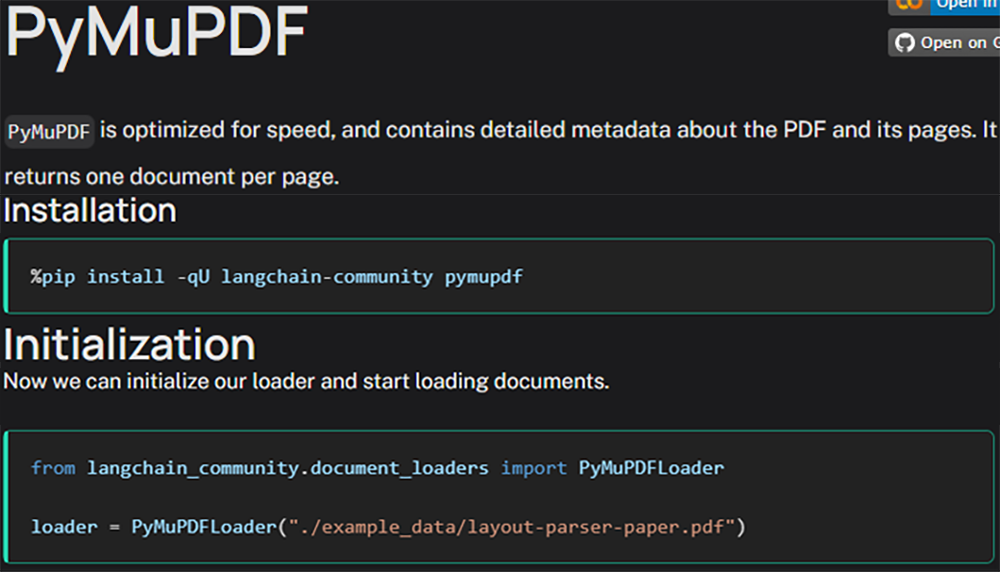Click 'returns one document per page.' text
This screenshot has width=1000, height=572.
[x=172, y=177]
